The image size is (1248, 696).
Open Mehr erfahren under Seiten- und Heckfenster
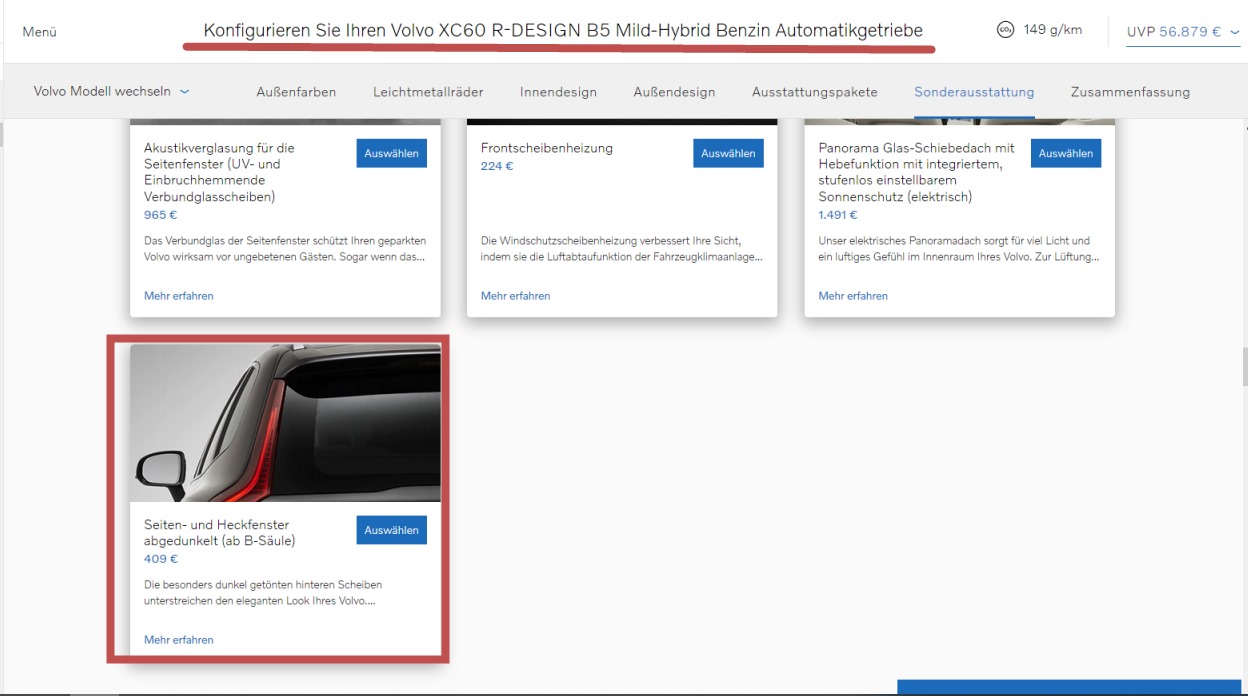point(179,640)
